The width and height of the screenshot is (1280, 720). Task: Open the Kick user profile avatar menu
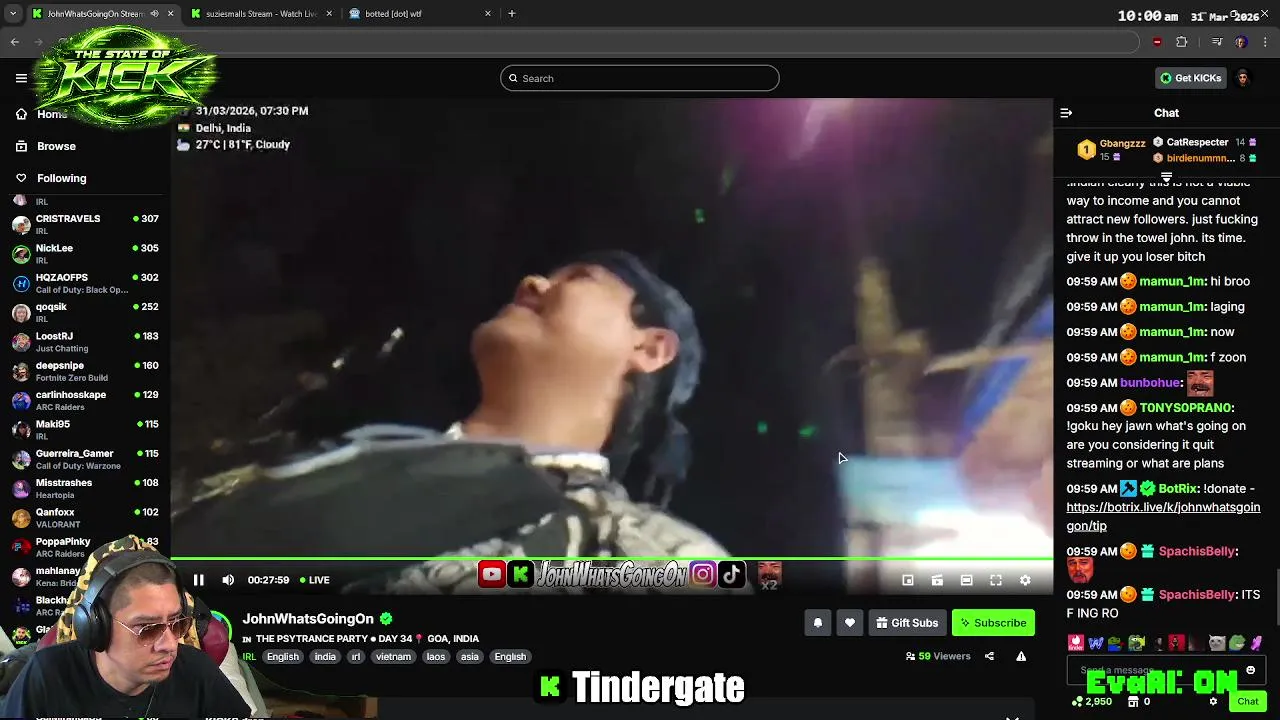pos(1243,78)
